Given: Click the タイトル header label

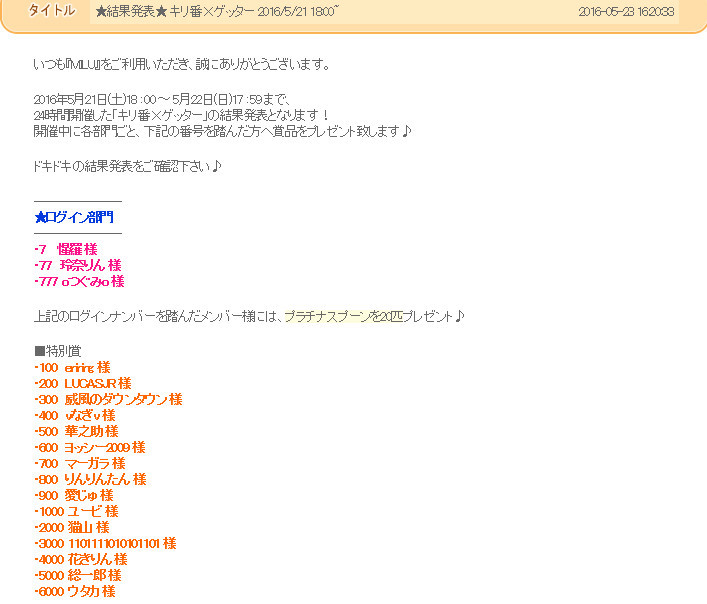Looking at the screenshot, I should 51,11.
